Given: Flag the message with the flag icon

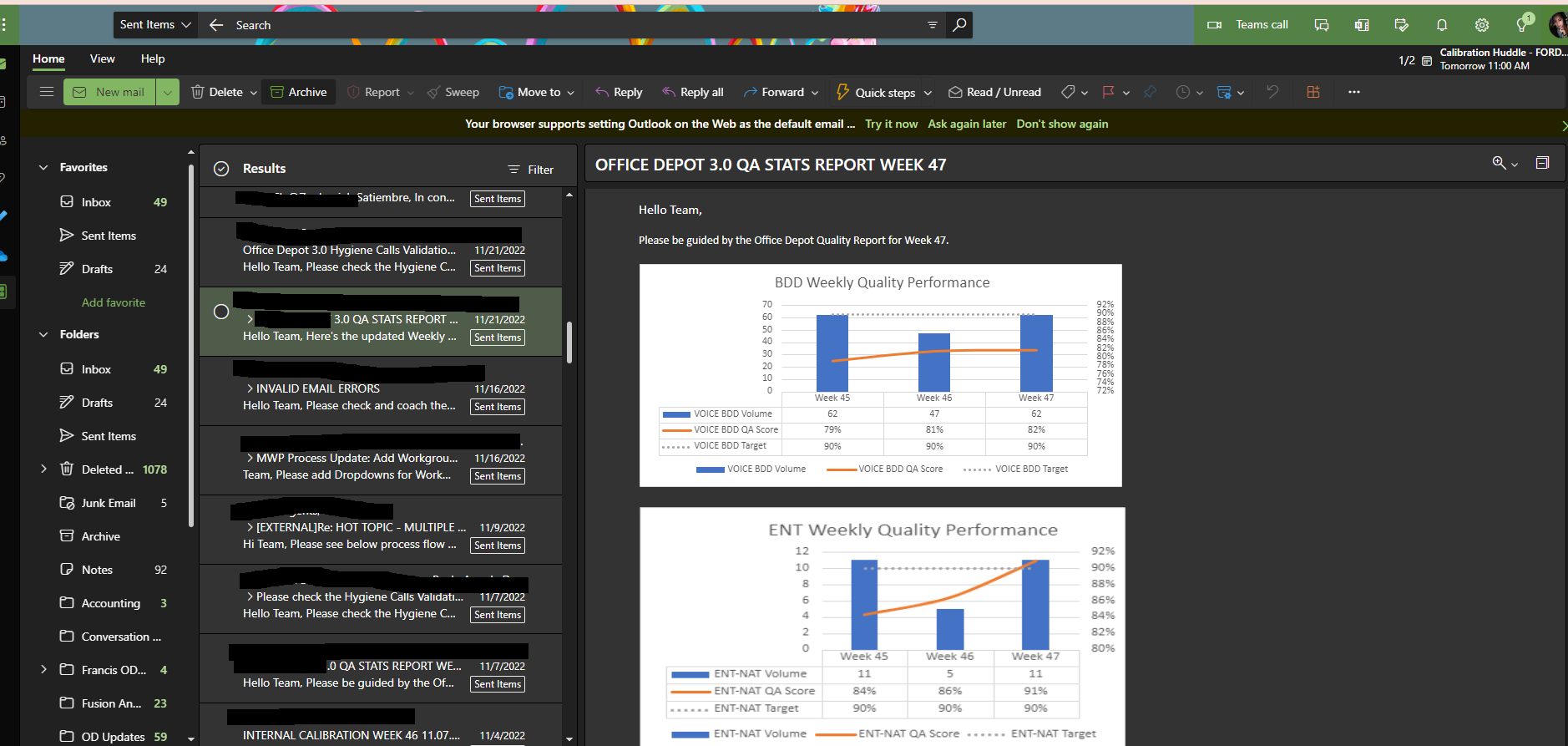Looking at the screenshot, I should pyautogui.click(x=1109, y=92).
